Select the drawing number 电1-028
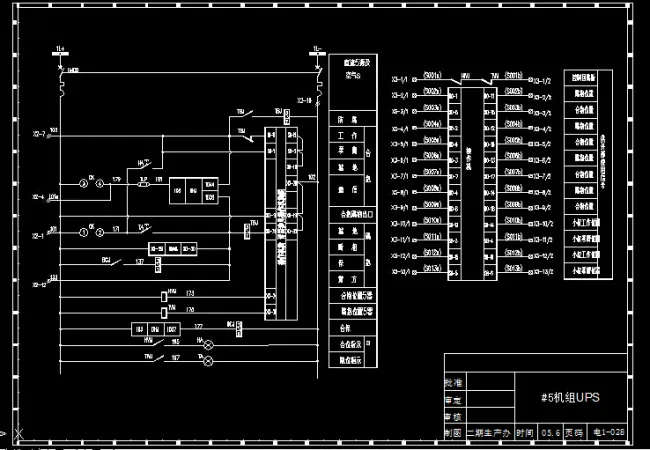The height and width of the screenshot is (450, 650). [609, 432]
